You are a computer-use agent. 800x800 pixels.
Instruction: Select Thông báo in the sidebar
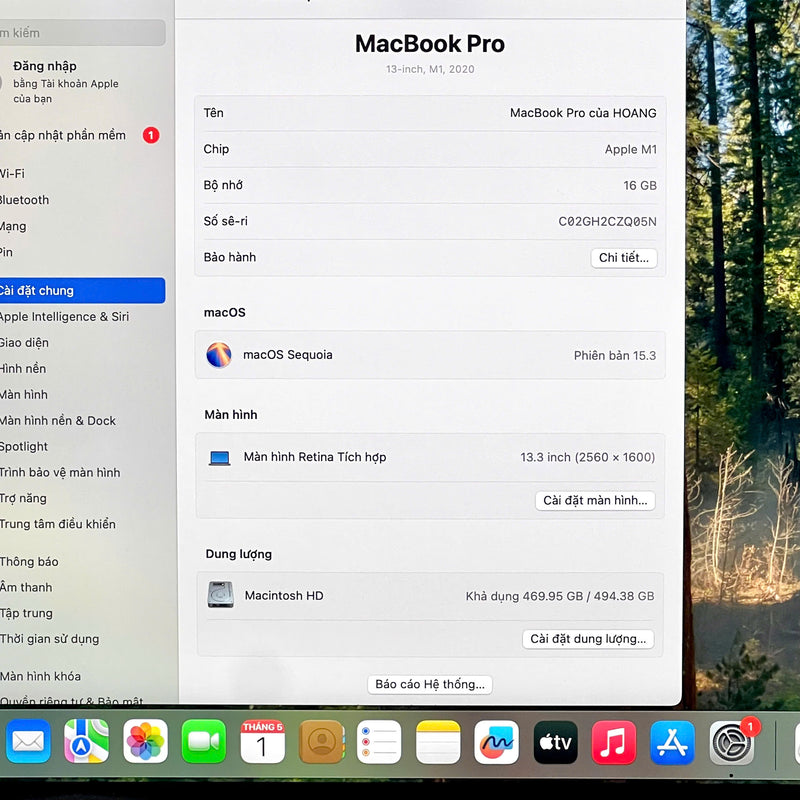tap(29, 562)
